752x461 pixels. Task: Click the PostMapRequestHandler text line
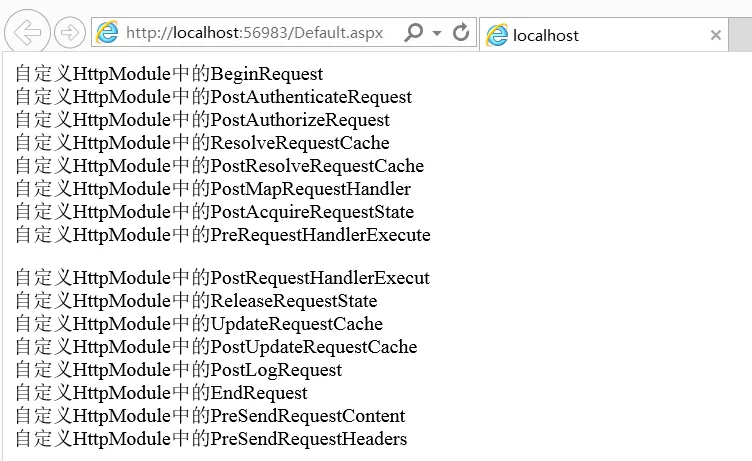pos(213,189)
